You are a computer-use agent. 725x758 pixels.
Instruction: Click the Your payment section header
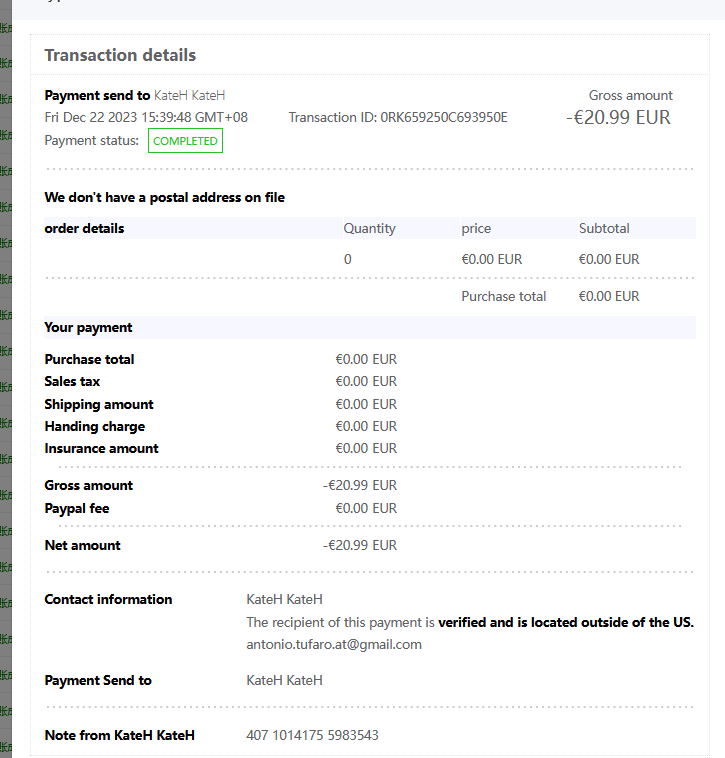click(x=88, y=327)
